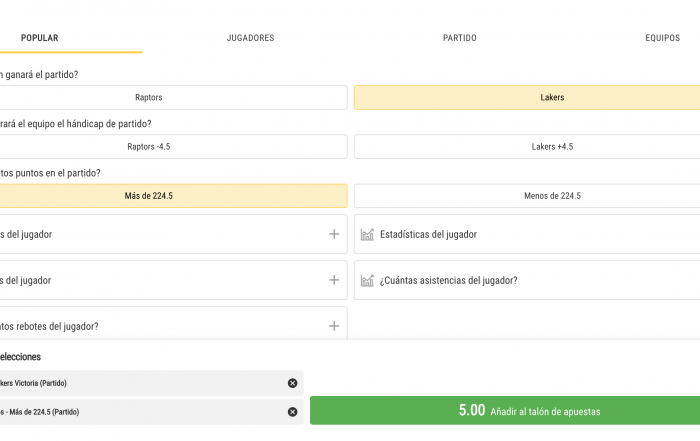This screenshot has height=441, width=700.
Task: Expand the rebotes del jugador section
Action: click(x=334, y=326)
